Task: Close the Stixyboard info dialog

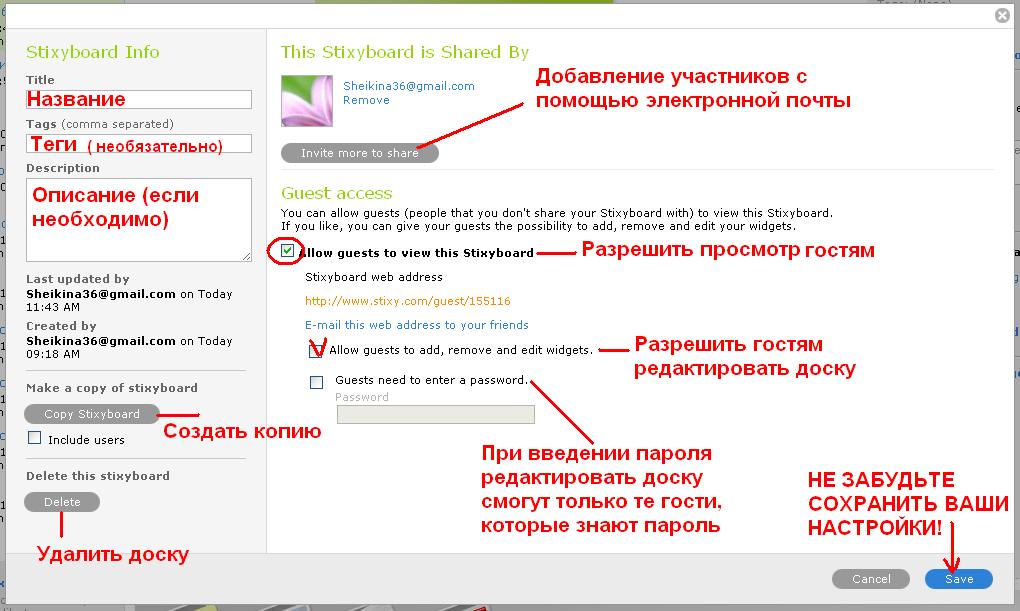Action: (1002, 15)
